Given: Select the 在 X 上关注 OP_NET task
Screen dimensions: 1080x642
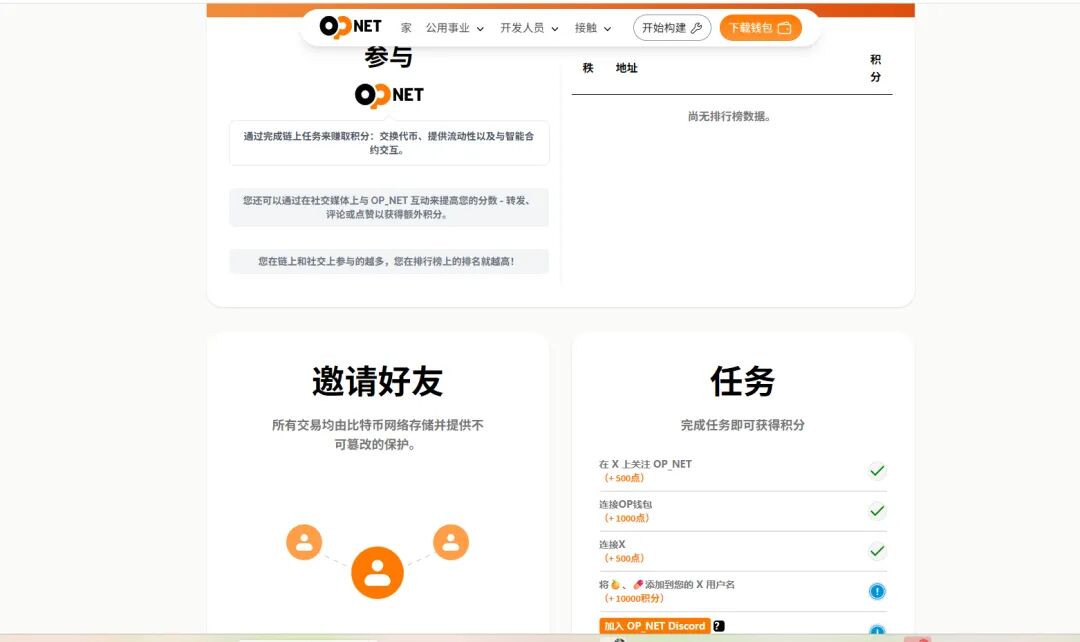Looking at the screenshot, I should point(645,464).
